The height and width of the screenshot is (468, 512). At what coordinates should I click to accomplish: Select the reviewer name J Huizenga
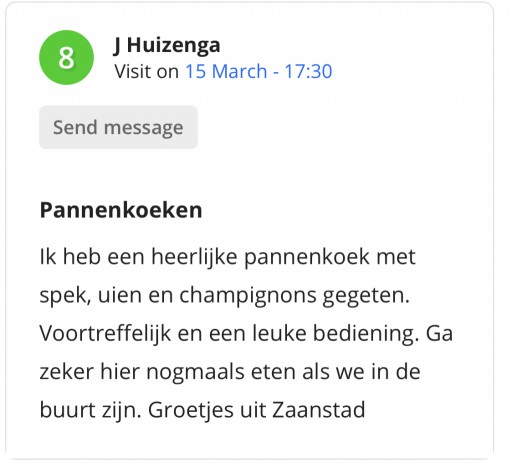tap(167, 45)
